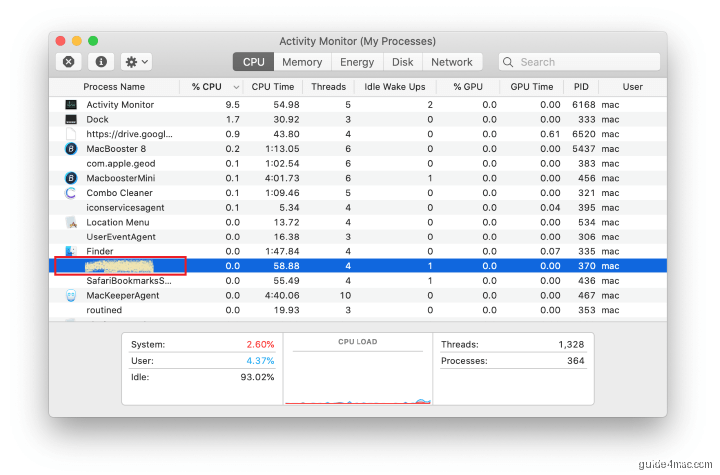Click the Force Quit process stop icon
Image resolution: width=720 pixels, height=475 pixels.
pos(68,62)
